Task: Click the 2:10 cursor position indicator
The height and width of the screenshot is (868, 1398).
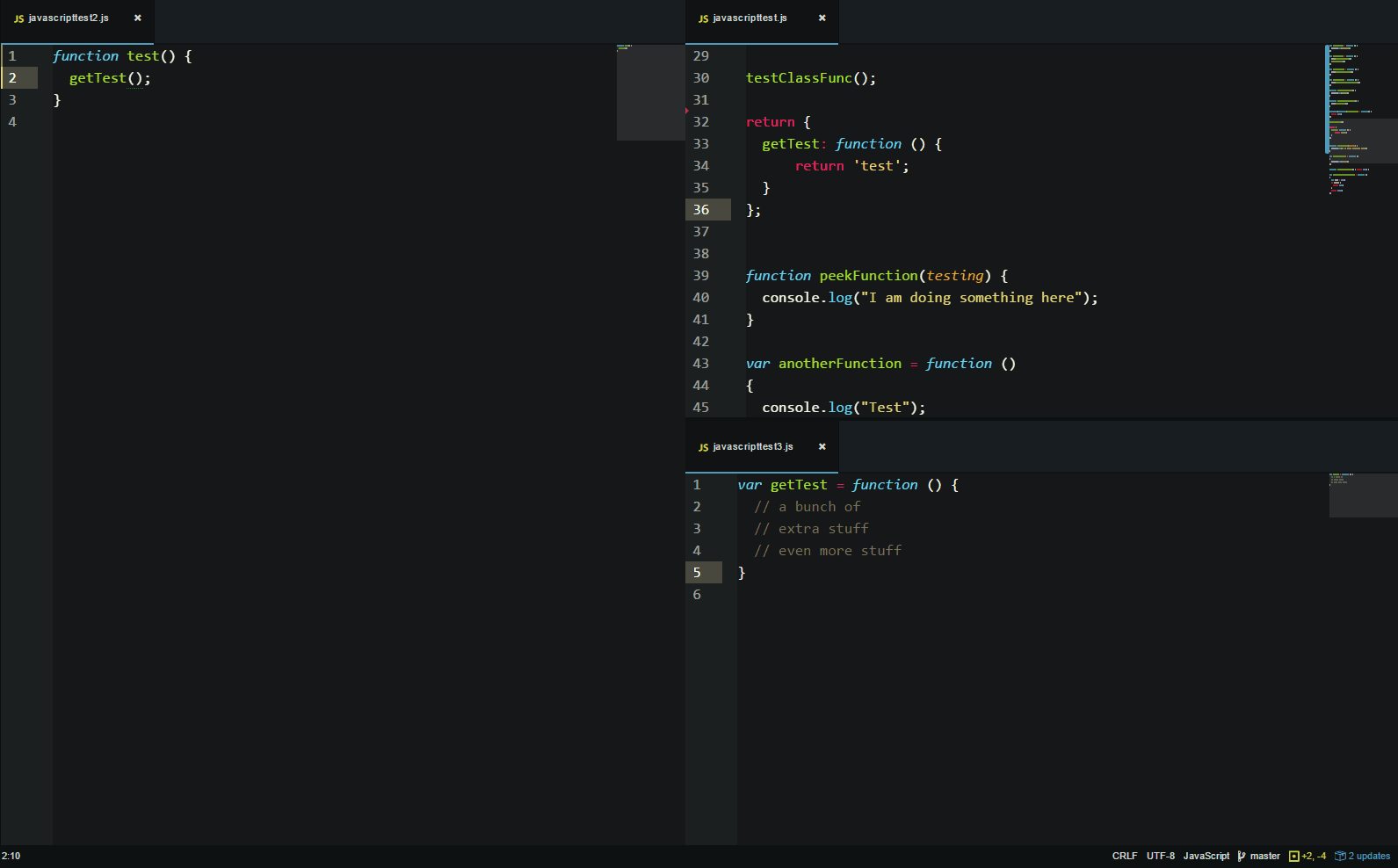Action: pyautogui.click(x=11, y=856)
